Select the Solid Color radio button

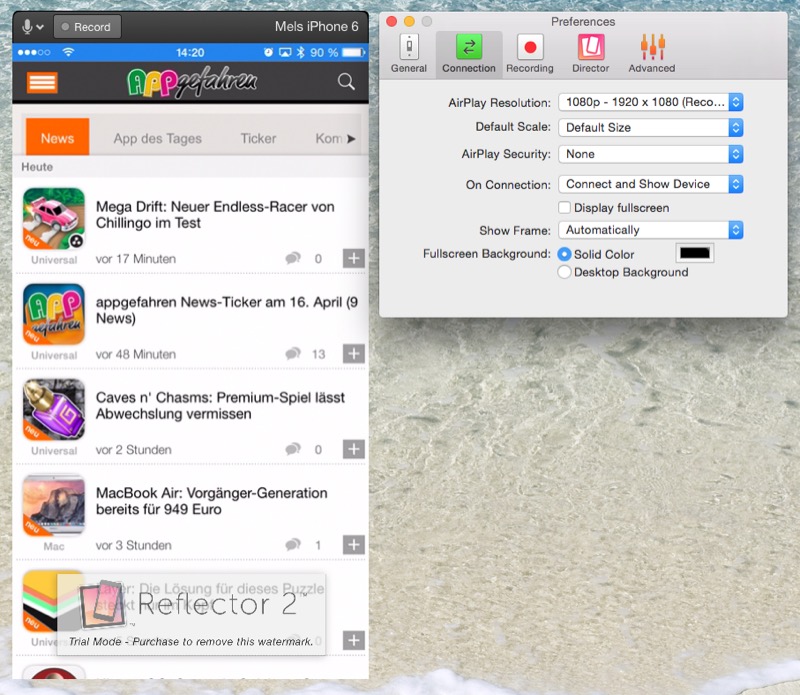pyautogui.click(x=565, y=254)
